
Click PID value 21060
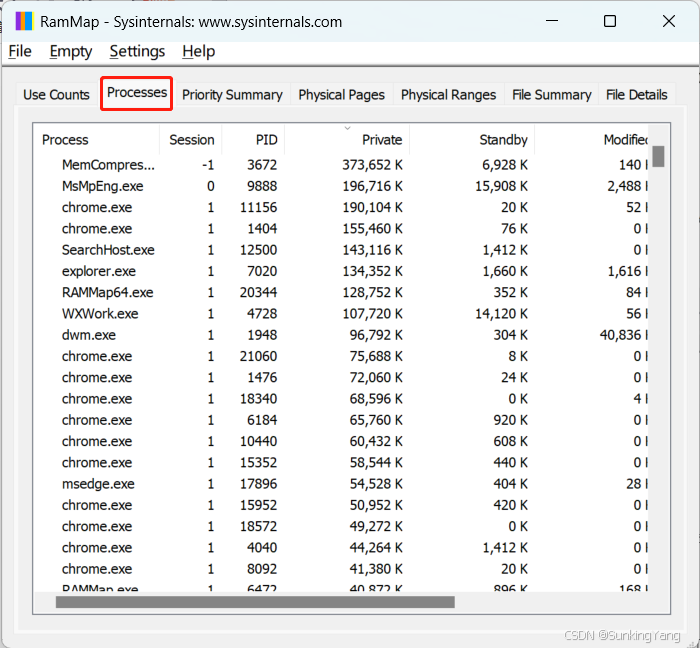coord(258,356)
